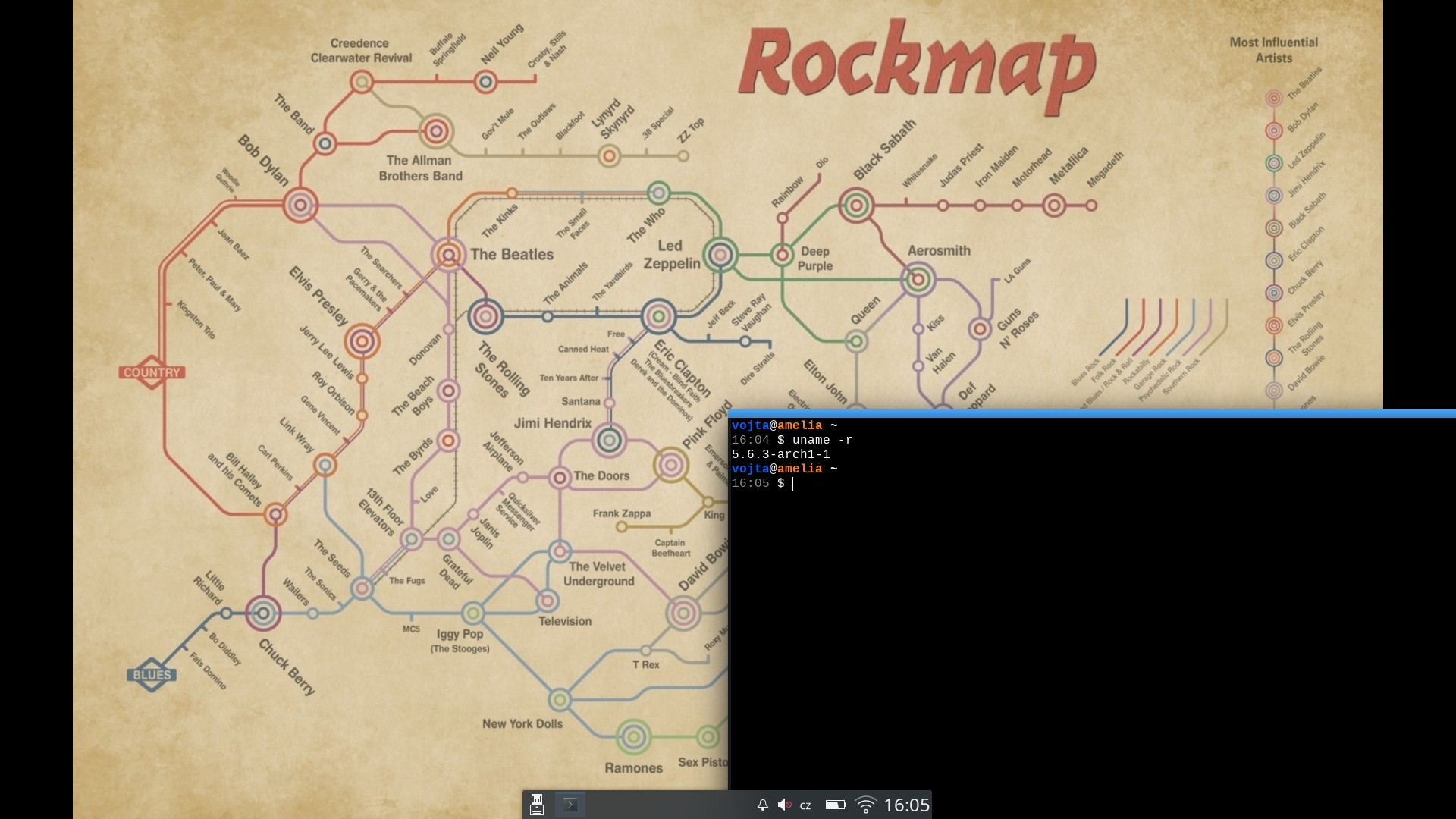Switch the cz keyboard layout indicator
The width and height of the screenshot is (1456, 819).
pyautogui.click(x=805, y=805)
